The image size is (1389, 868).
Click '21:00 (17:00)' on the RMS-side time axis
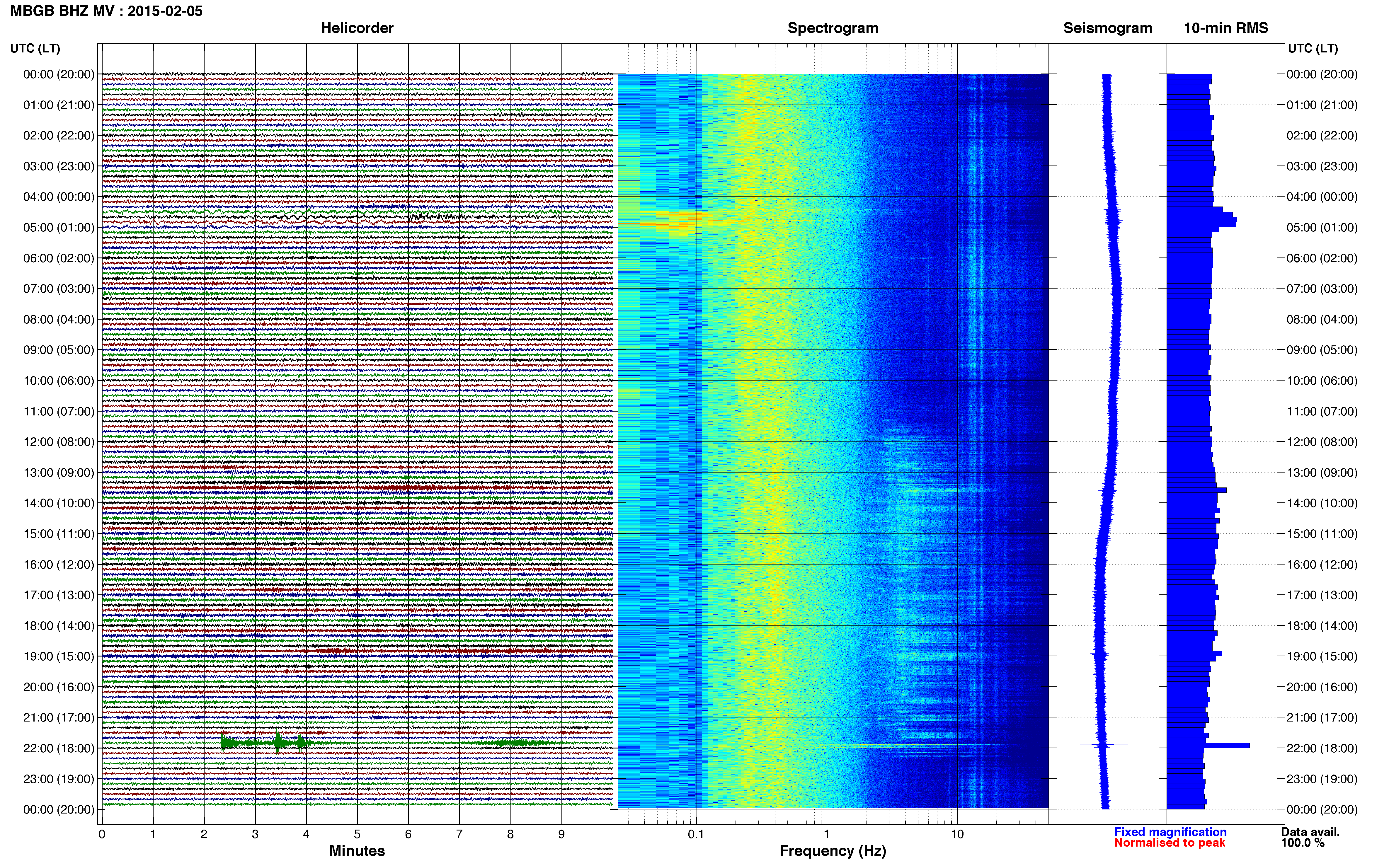[x=1322, y=718]
